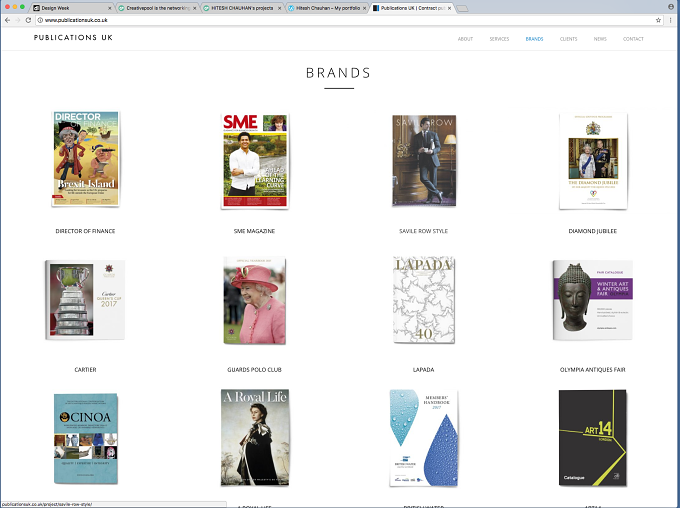Viewport: 680px width, 508px height.
Task: Click the CARTIER caption
Action: click(85, 370)
